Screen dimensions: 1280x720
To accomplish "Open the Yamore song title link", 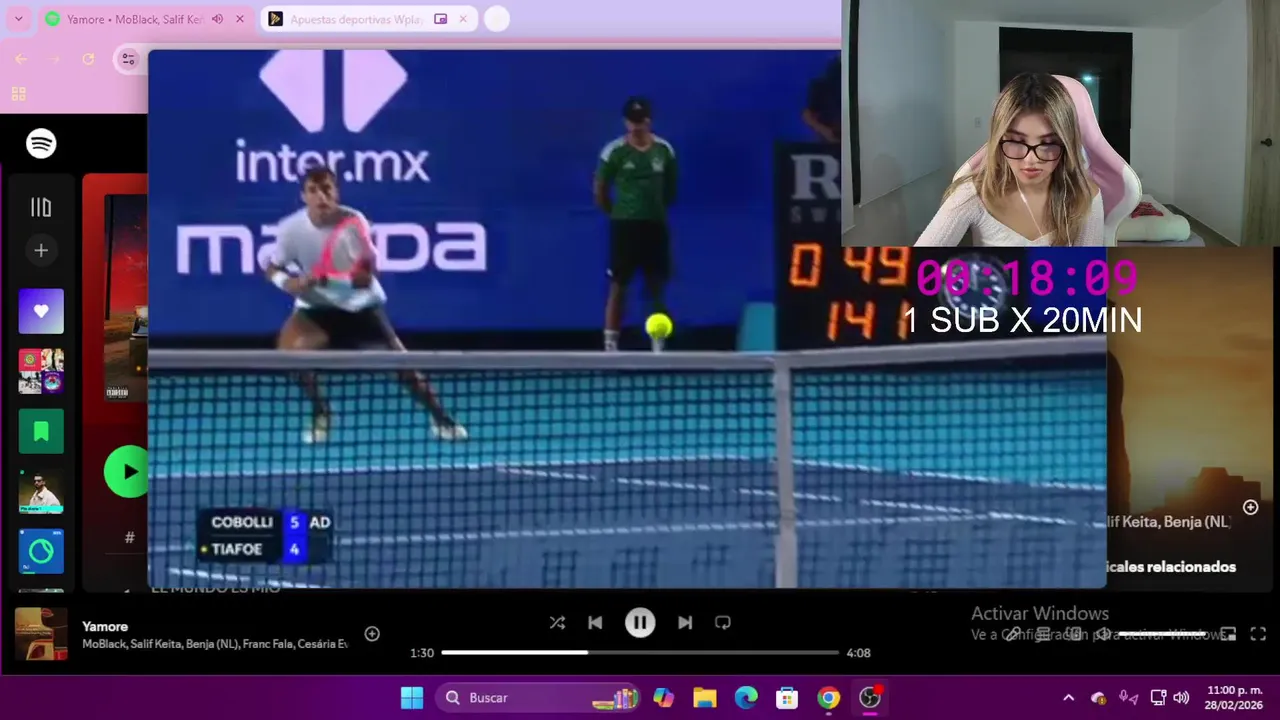I will [105, 626].
